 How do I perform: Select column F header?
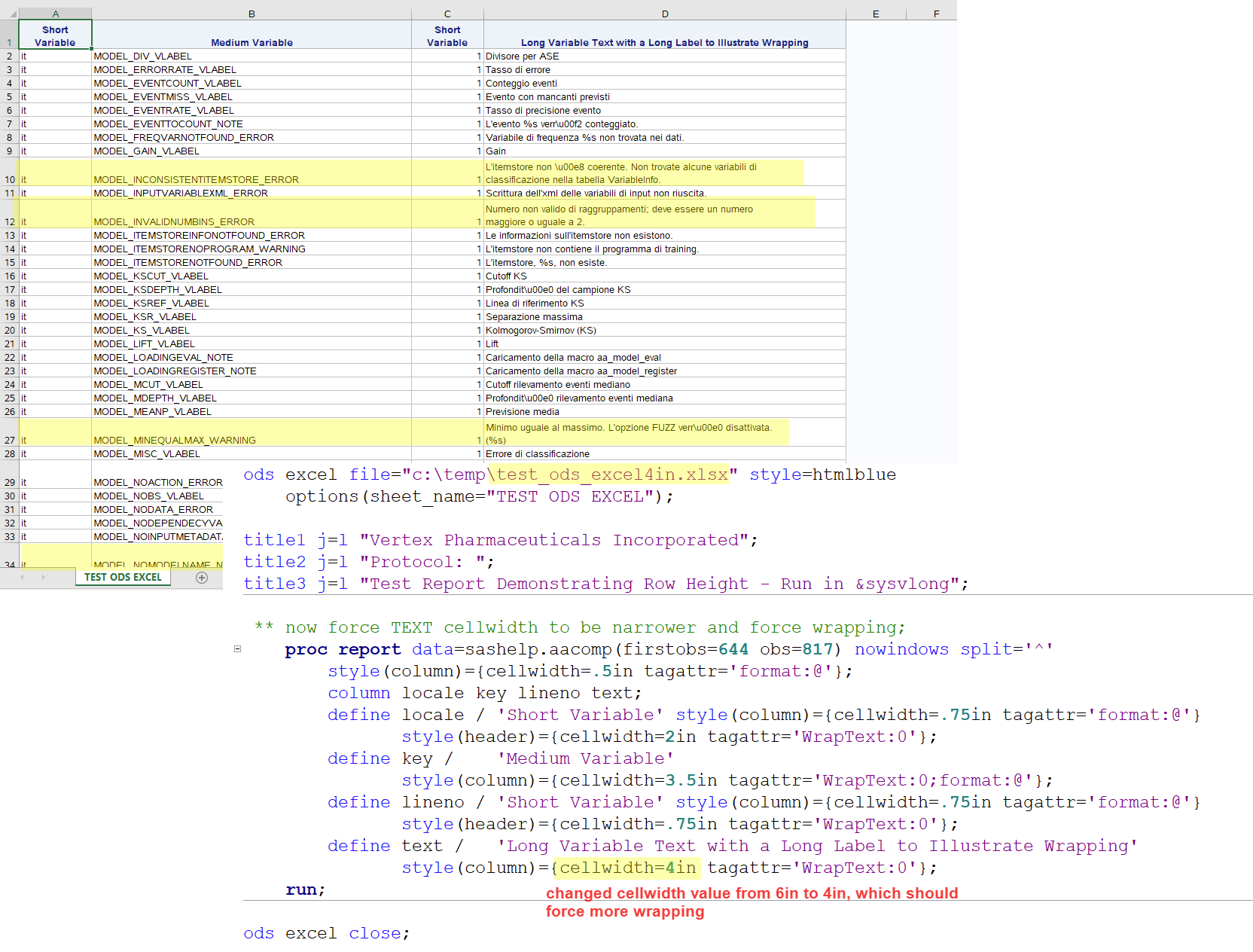pos(936,14)
